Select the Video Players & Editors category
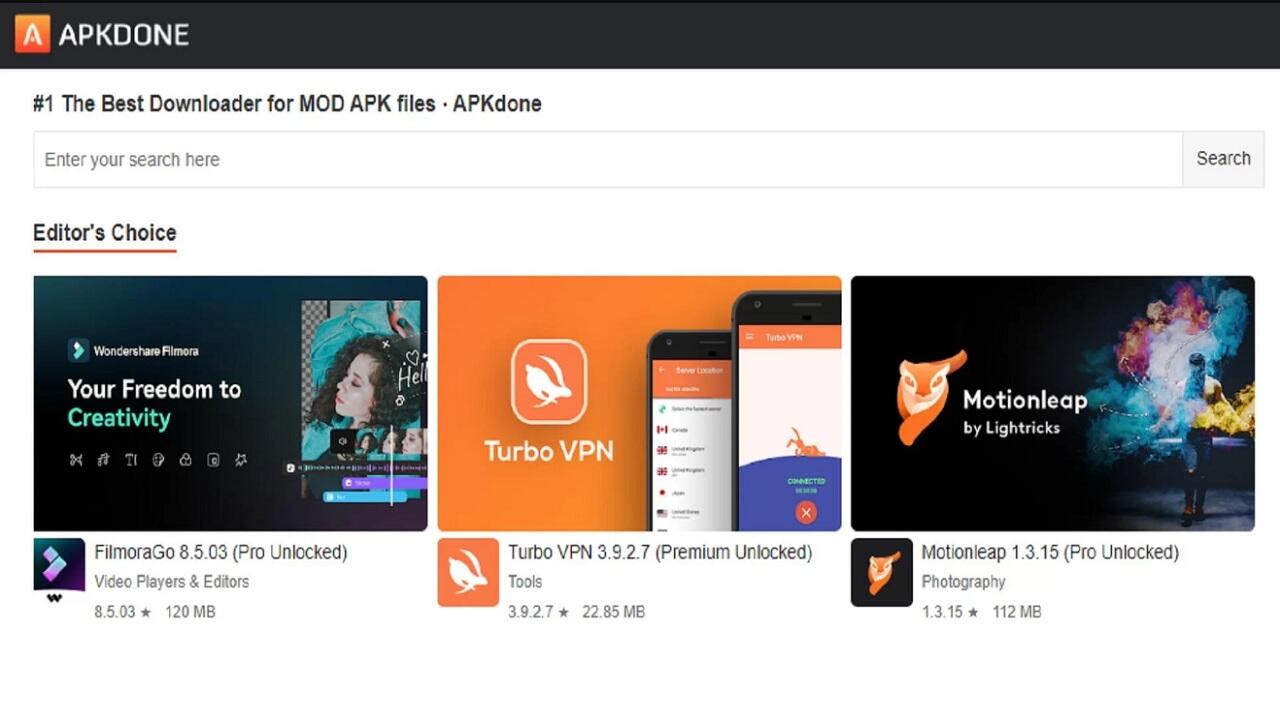 [x=172, y=581]
